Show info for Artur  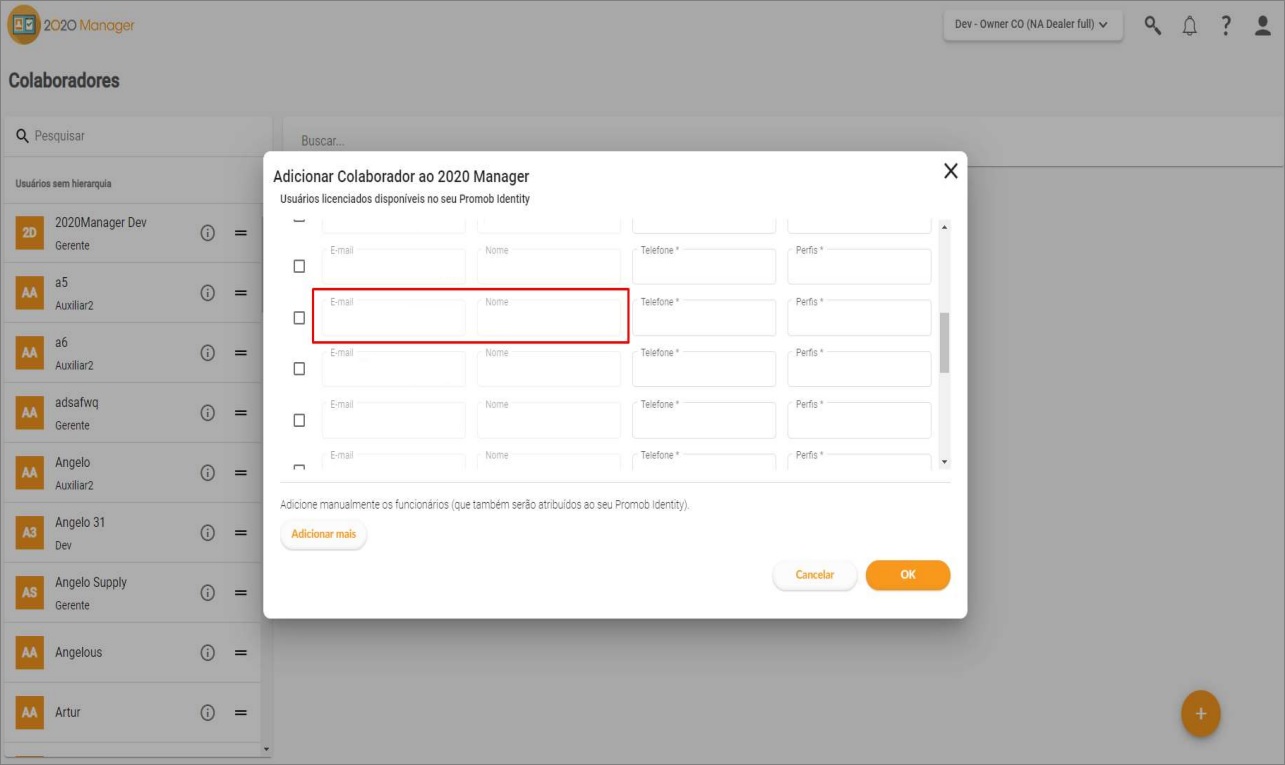tap(208, 713)
